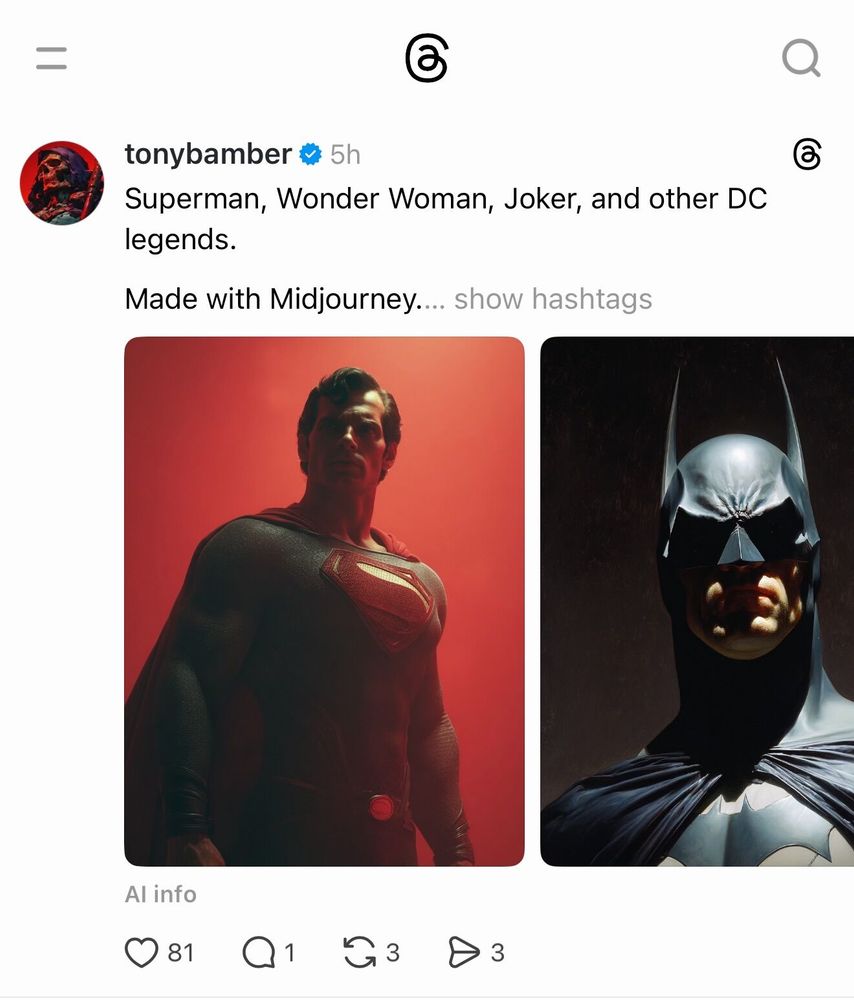This screenshot has height=1000, width=854.
Task: Open comments on the post
Action: (258, 952)
